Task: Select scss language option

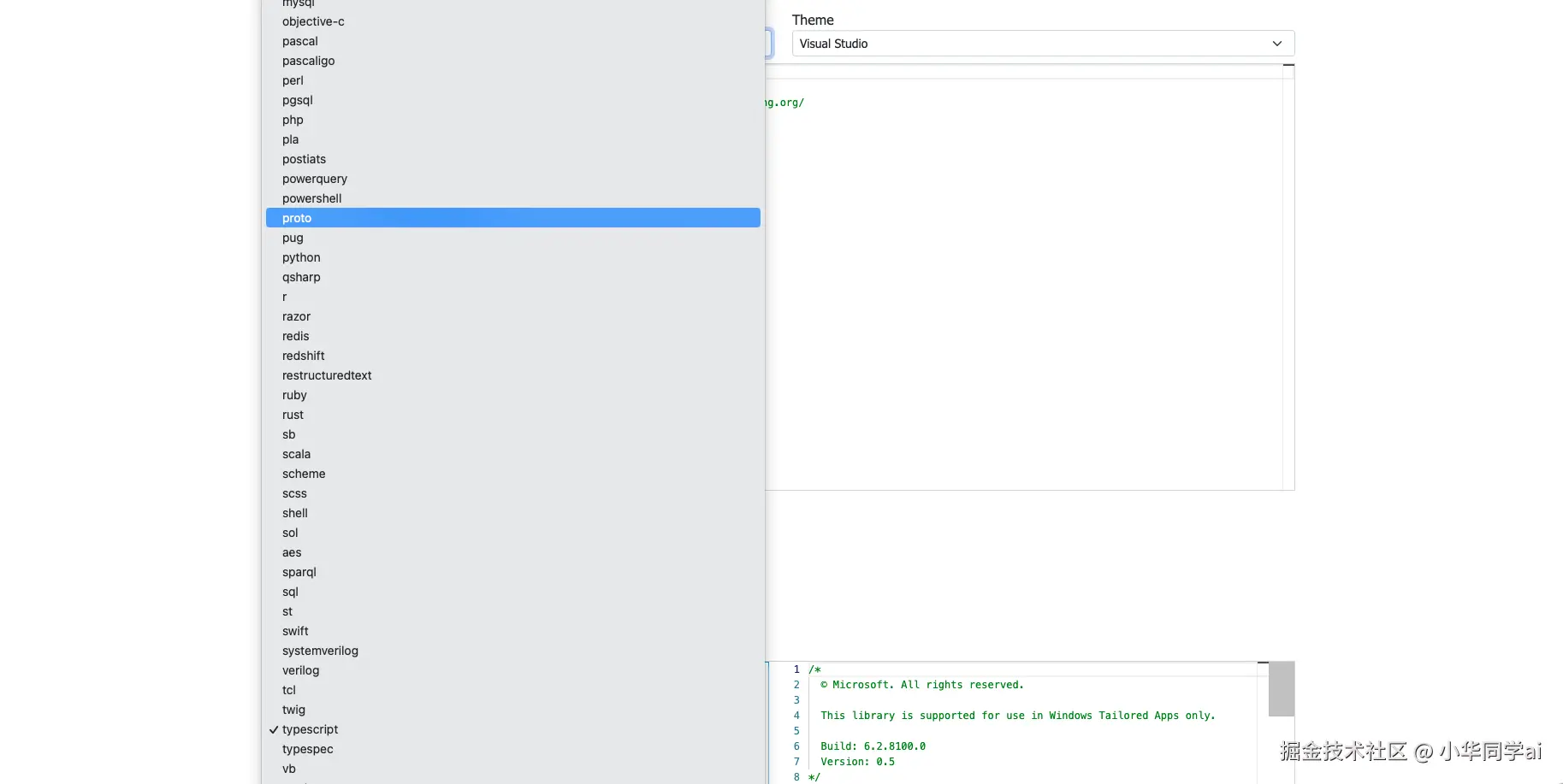Action: (513, 493)
